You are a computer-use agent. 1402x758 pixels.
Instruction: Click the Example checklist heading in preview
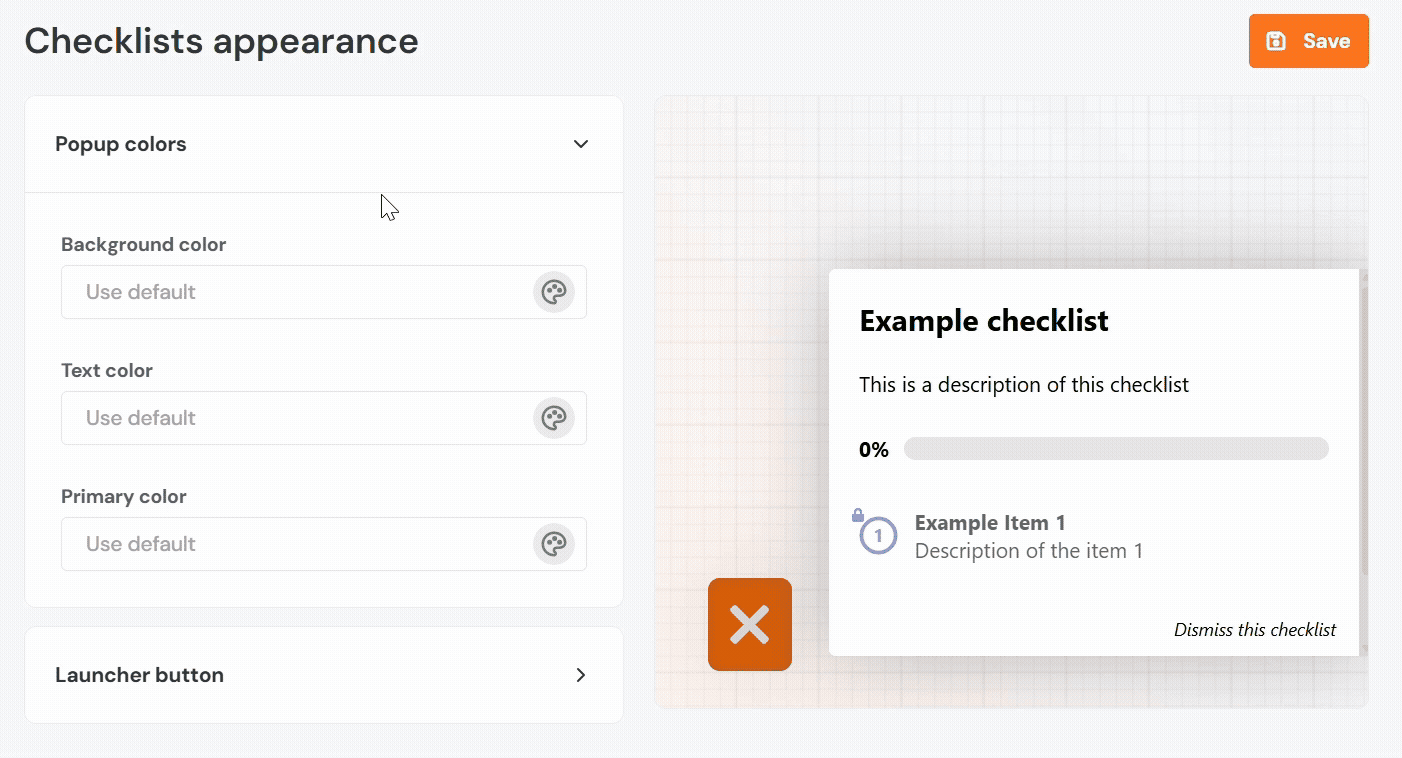(984, 321)
